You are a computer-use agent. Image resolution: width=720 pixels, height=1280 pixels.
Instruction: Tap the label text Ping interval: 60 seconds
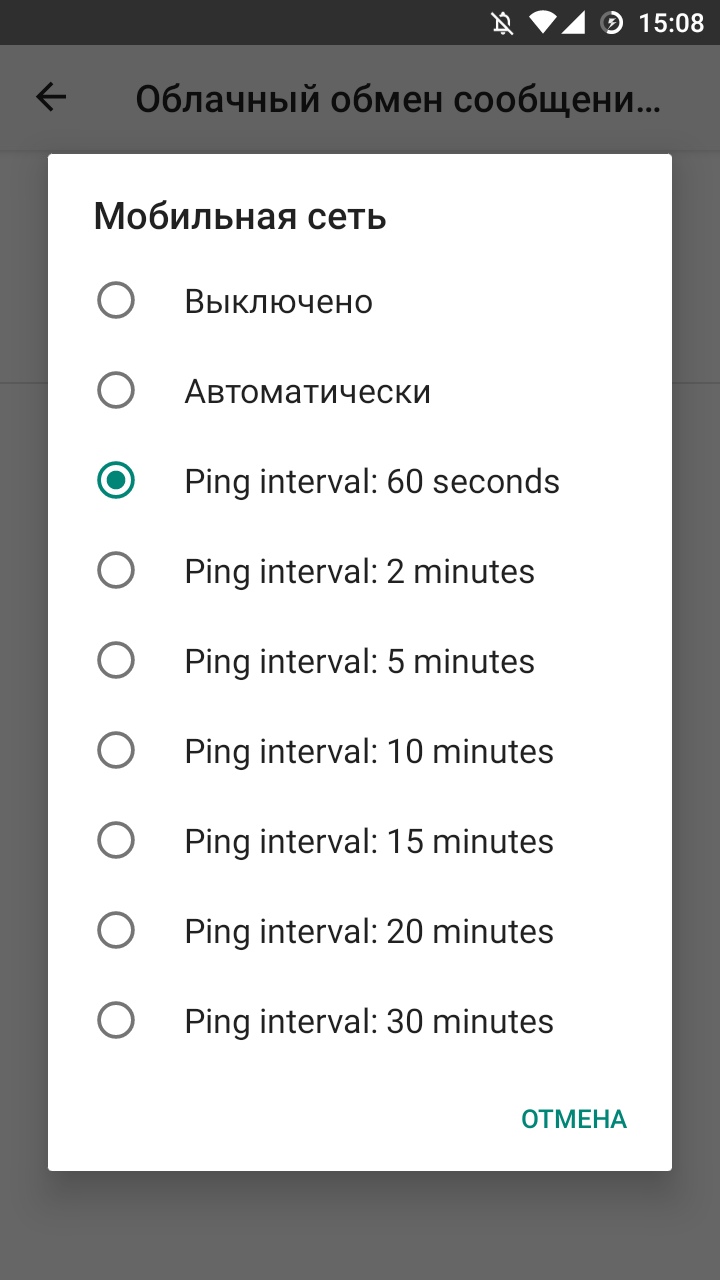371,480
